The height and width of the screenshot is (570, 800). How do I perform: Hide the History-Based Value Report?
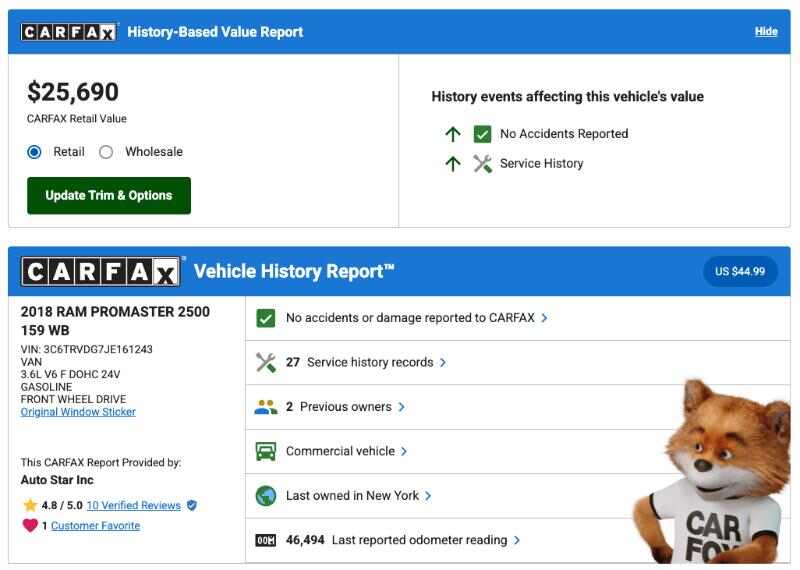[766, 32]
